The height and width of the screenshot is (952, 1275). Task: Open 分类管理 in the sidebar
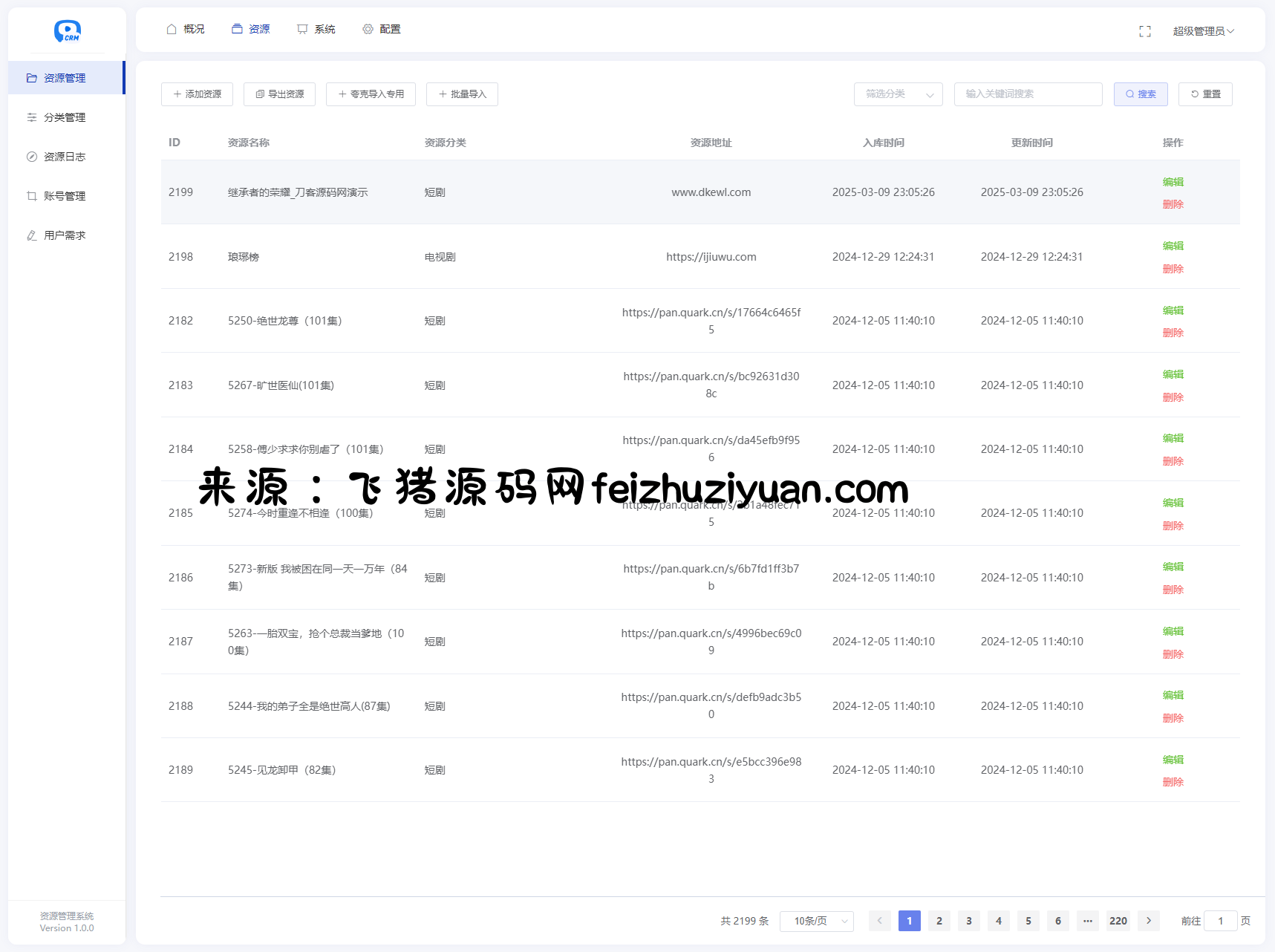(65, 117)
